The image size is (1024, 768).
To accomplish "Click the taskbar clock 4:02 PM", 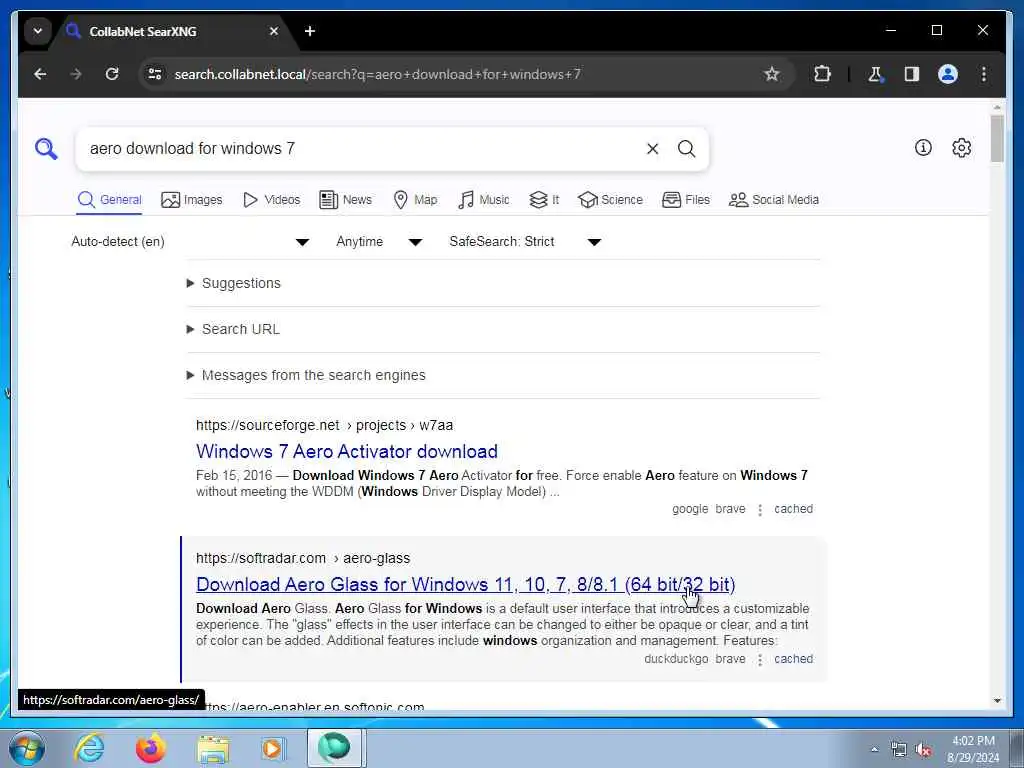I will coord(973,749).
